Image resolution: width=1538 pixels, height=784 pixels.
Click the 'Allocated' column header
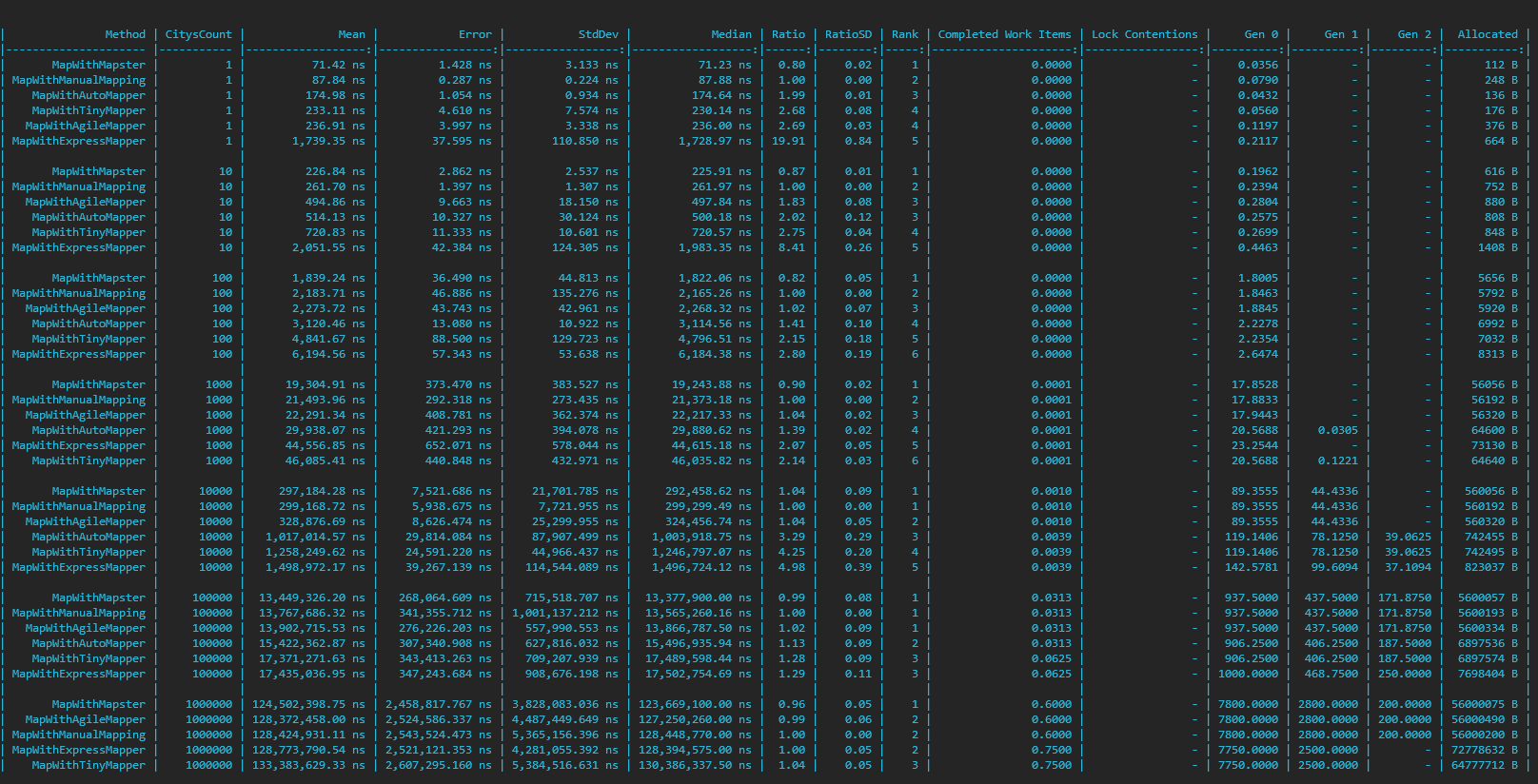[1488, 34]
